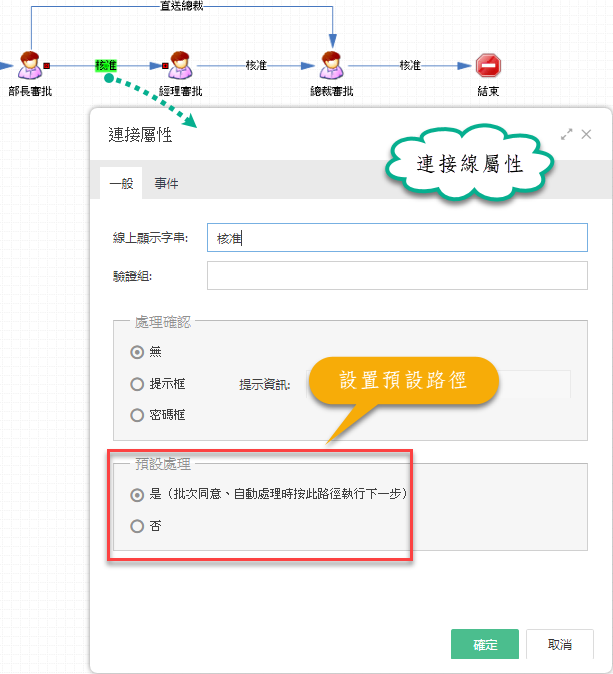Click the 總裁審批 node label
This screenshot has width=613, height=674.
point(332,91)
